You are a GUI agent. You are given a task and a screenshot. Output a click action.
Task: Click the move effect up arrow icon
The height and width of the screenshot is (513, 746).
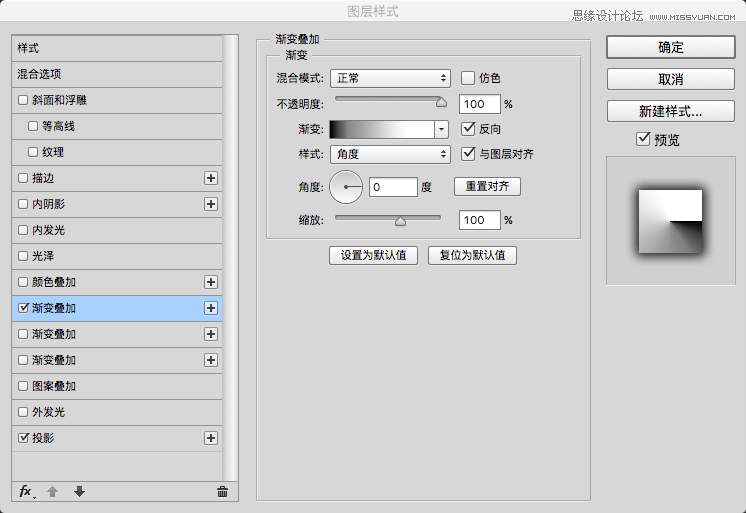coord(52,492)
